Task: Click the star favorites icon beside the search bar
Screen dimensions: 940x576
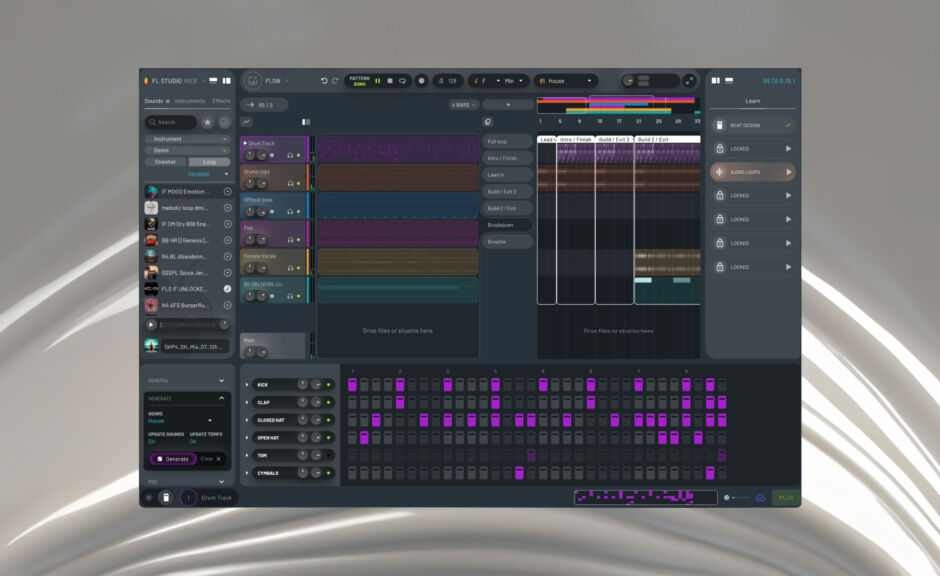Action: pos(206,121)
